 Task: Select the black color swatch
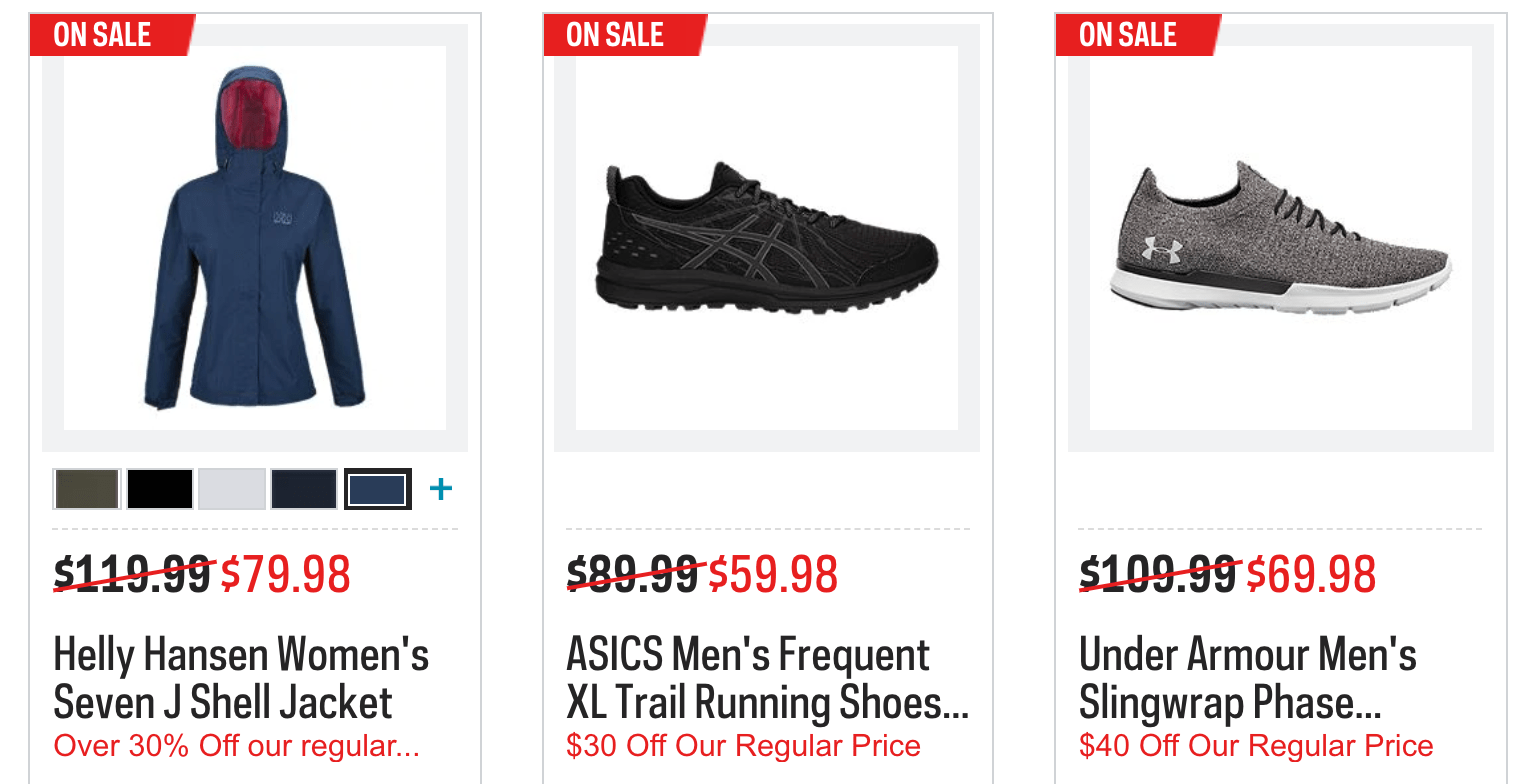(160, 489)
